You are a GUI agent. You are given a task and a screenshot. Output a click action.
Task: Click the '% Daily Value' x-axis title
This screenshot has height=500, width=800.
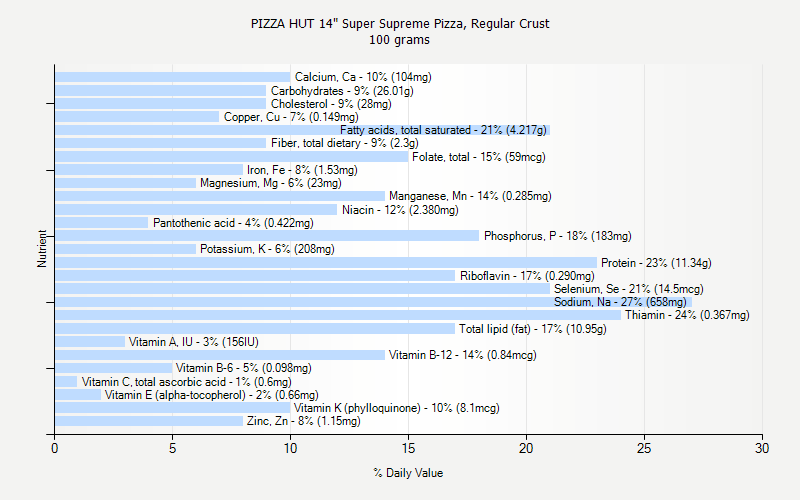(408, 473)
